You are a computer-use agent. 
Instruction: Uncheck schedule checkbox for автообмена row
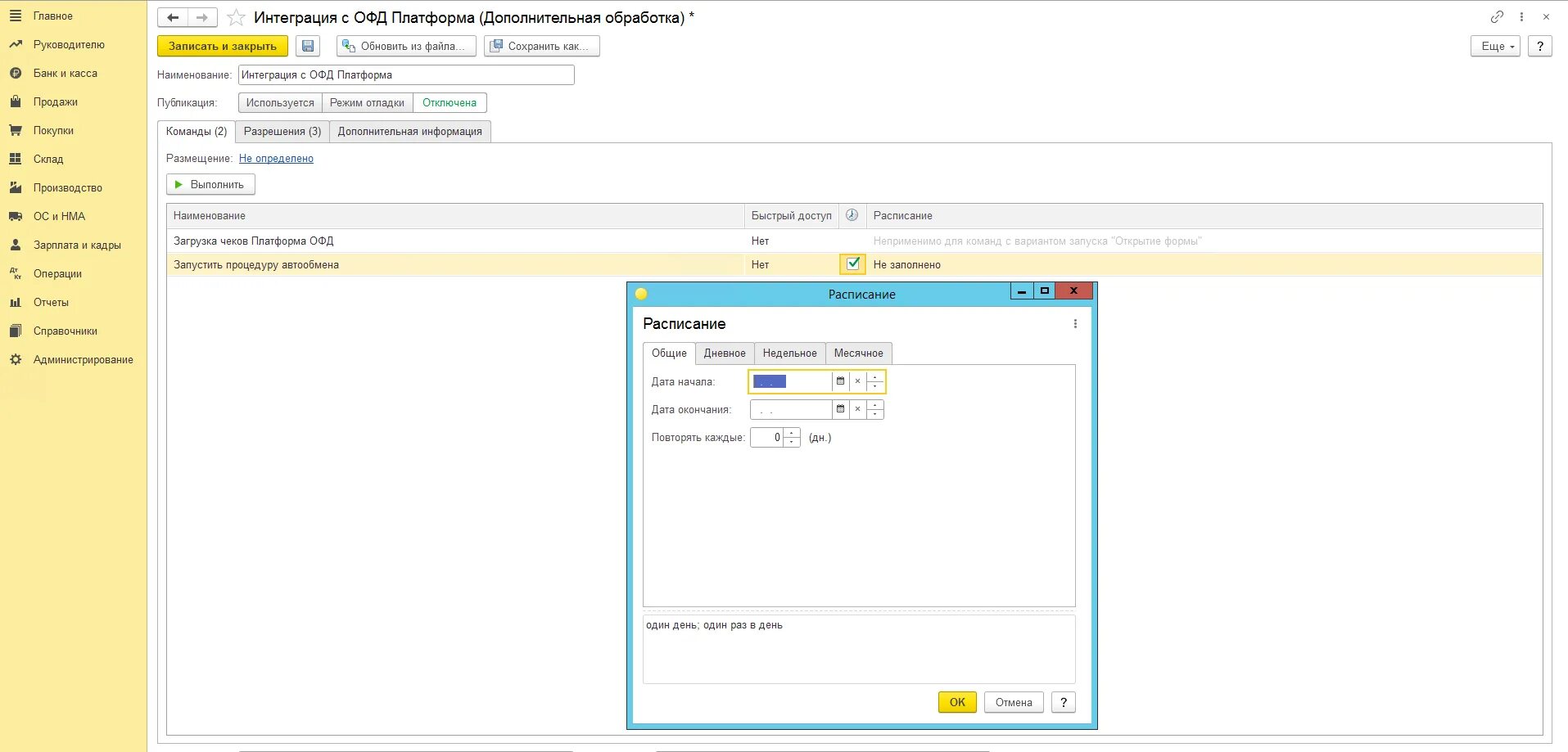coord(852,264)
